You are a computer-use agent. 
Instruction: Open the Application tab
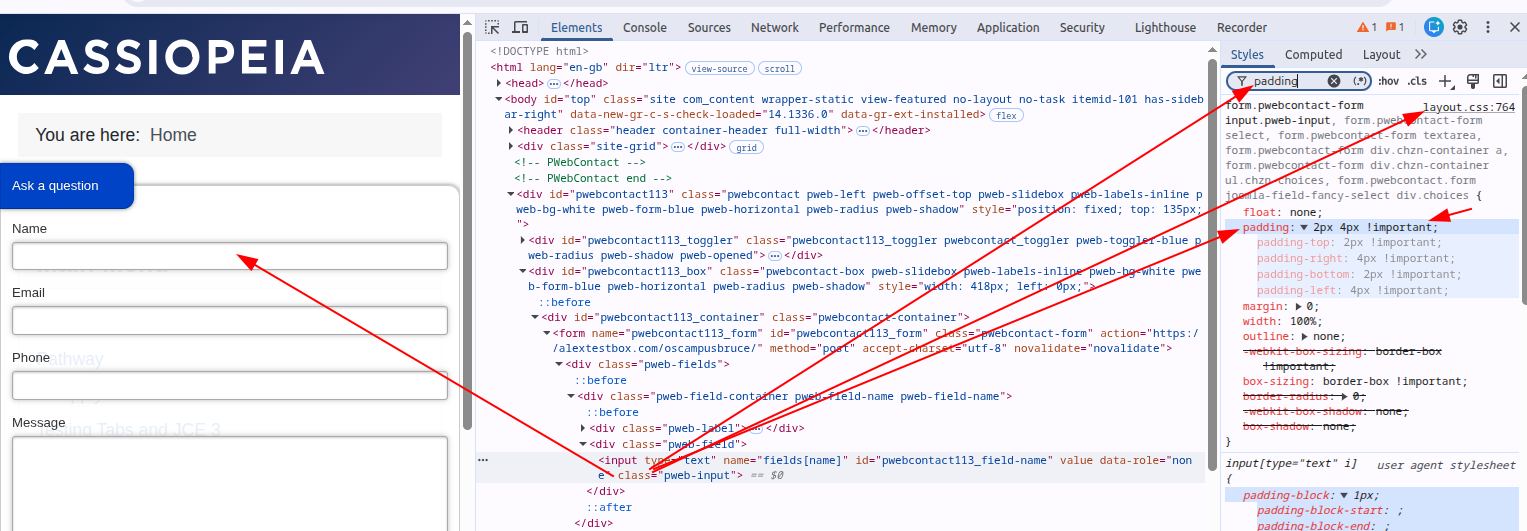pos(1008,27)
